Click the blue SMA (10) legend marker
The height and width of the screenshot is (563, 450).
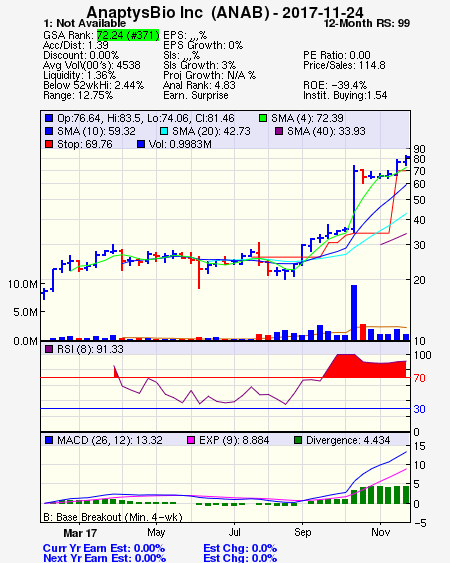pos(49,131)
